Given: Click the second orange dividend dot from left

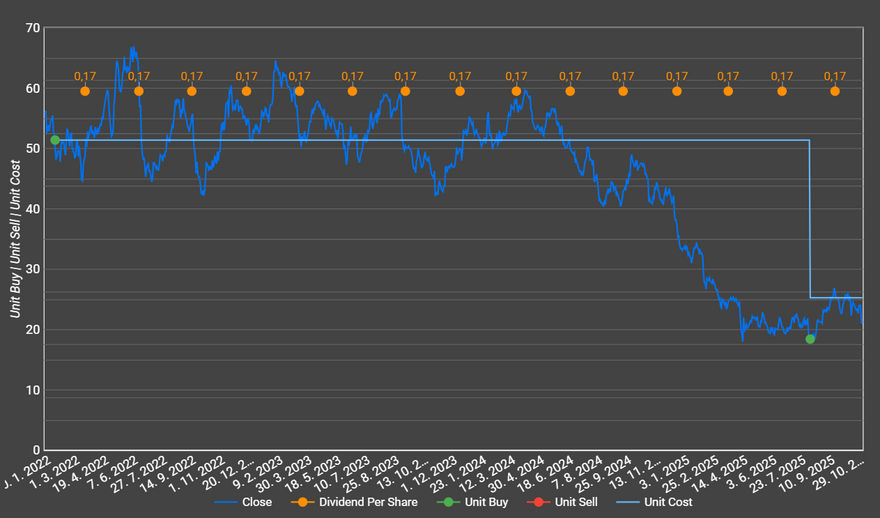Looking at the screenshot, I should [x=139, y=91].
